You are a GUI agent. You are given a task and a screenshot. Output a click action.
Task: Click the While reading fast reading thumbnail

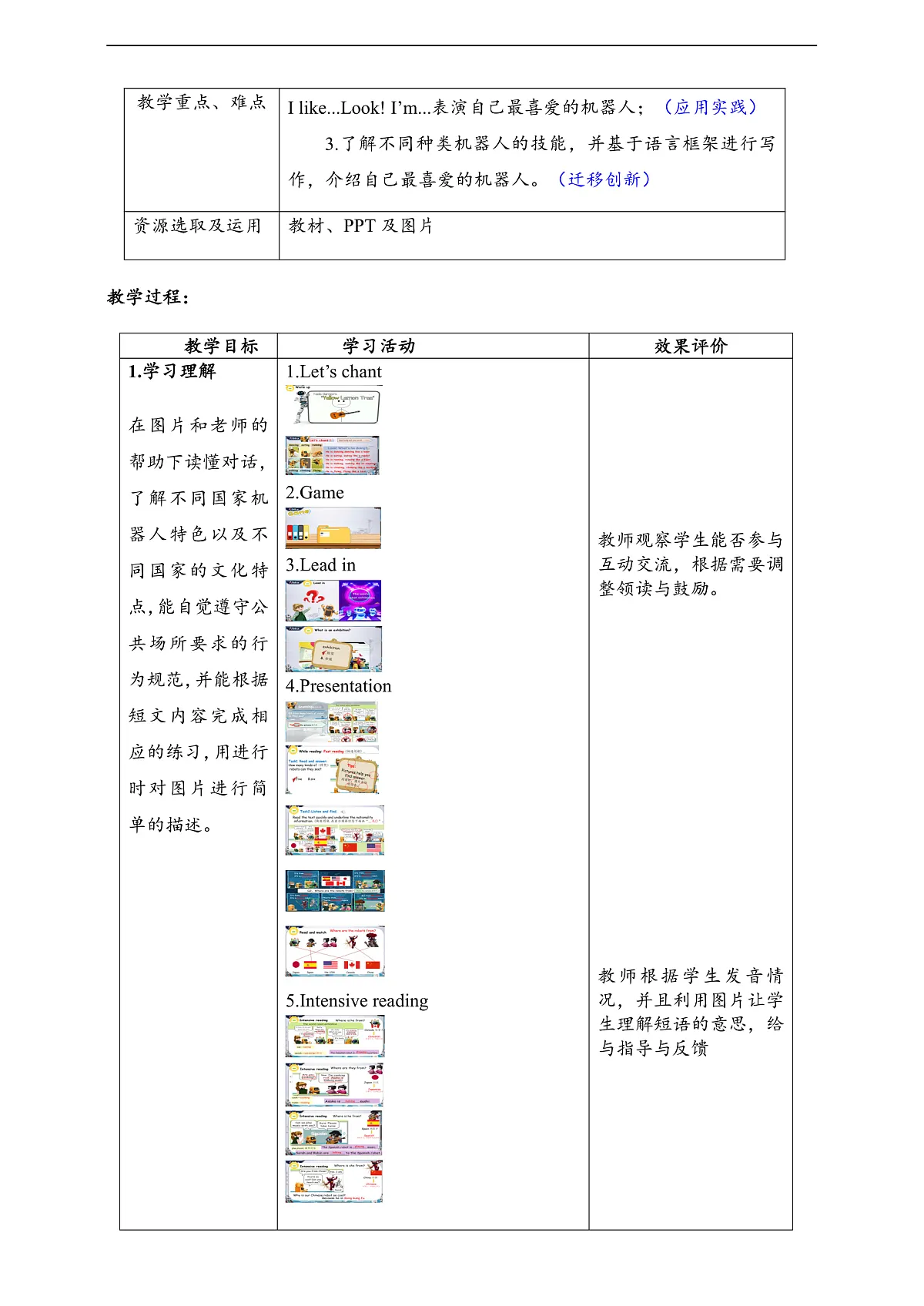coord(333,770)
